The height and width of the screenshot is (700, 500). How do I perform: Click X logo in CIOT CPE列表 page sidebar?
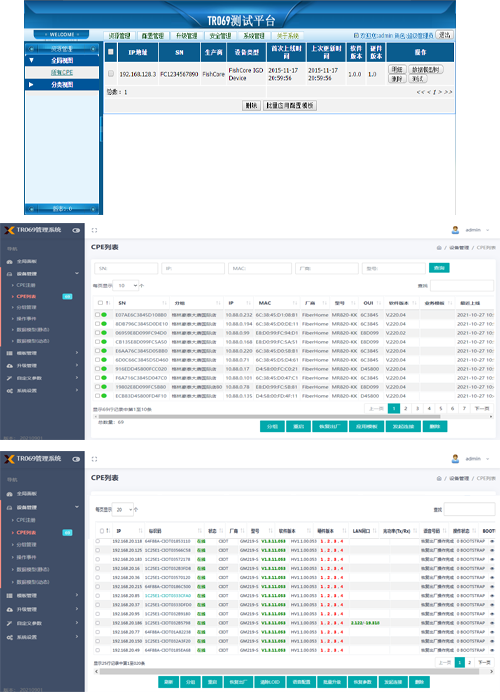coord(9,459)
